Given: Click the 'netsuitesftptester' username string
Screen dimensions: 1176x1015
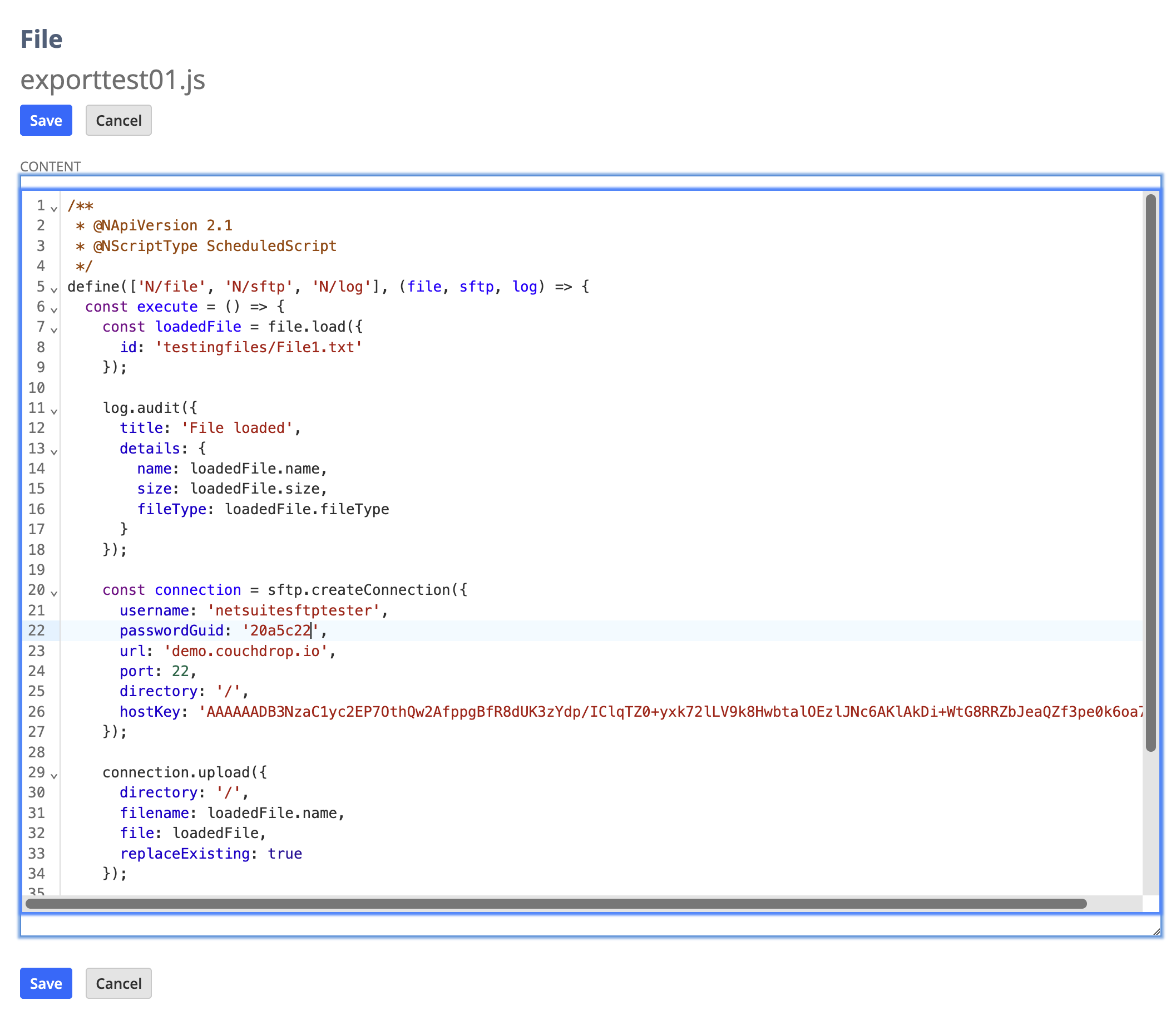Looking at the screenshot, I should tap(293, 610).
